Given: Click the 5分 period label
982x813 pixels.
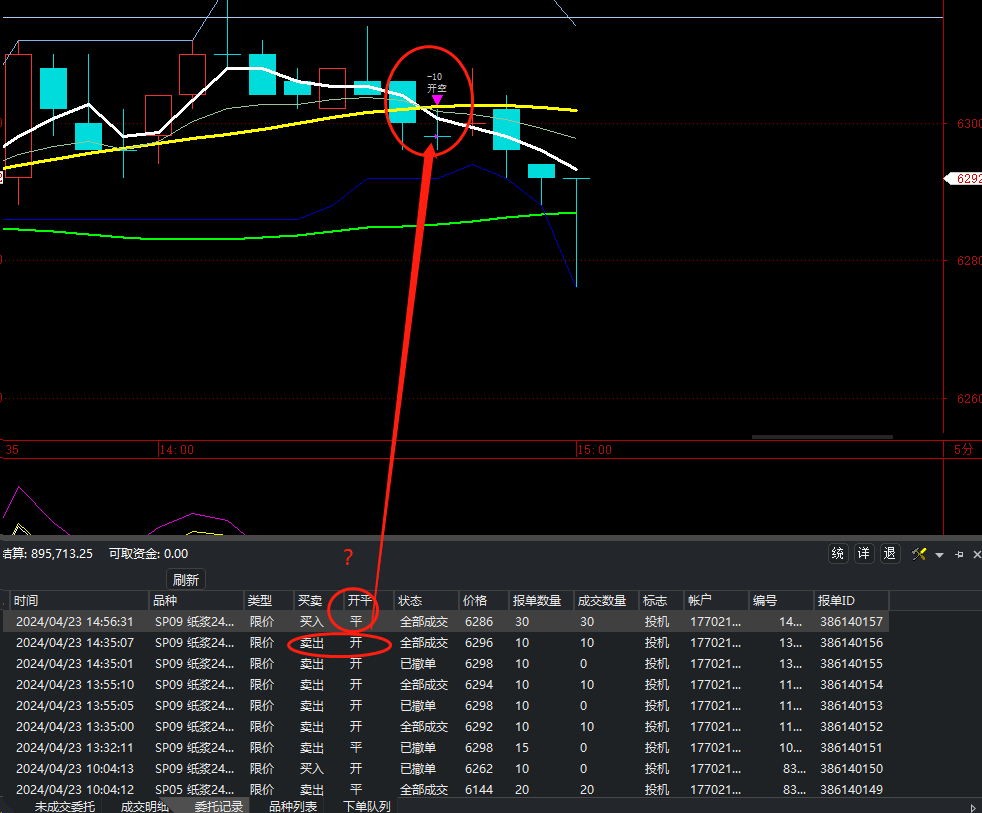Looking at the screenshot, I should [x=963, y=450].
